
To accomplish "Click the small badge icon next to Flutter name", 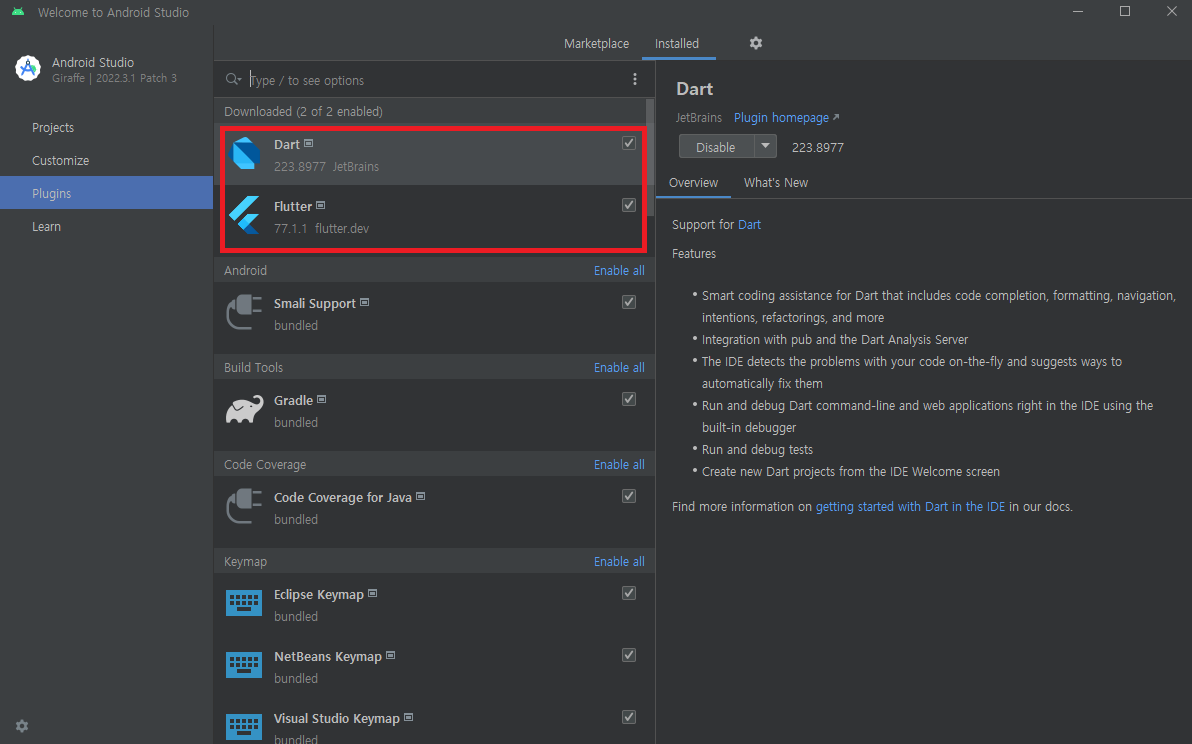I will 321,205.
